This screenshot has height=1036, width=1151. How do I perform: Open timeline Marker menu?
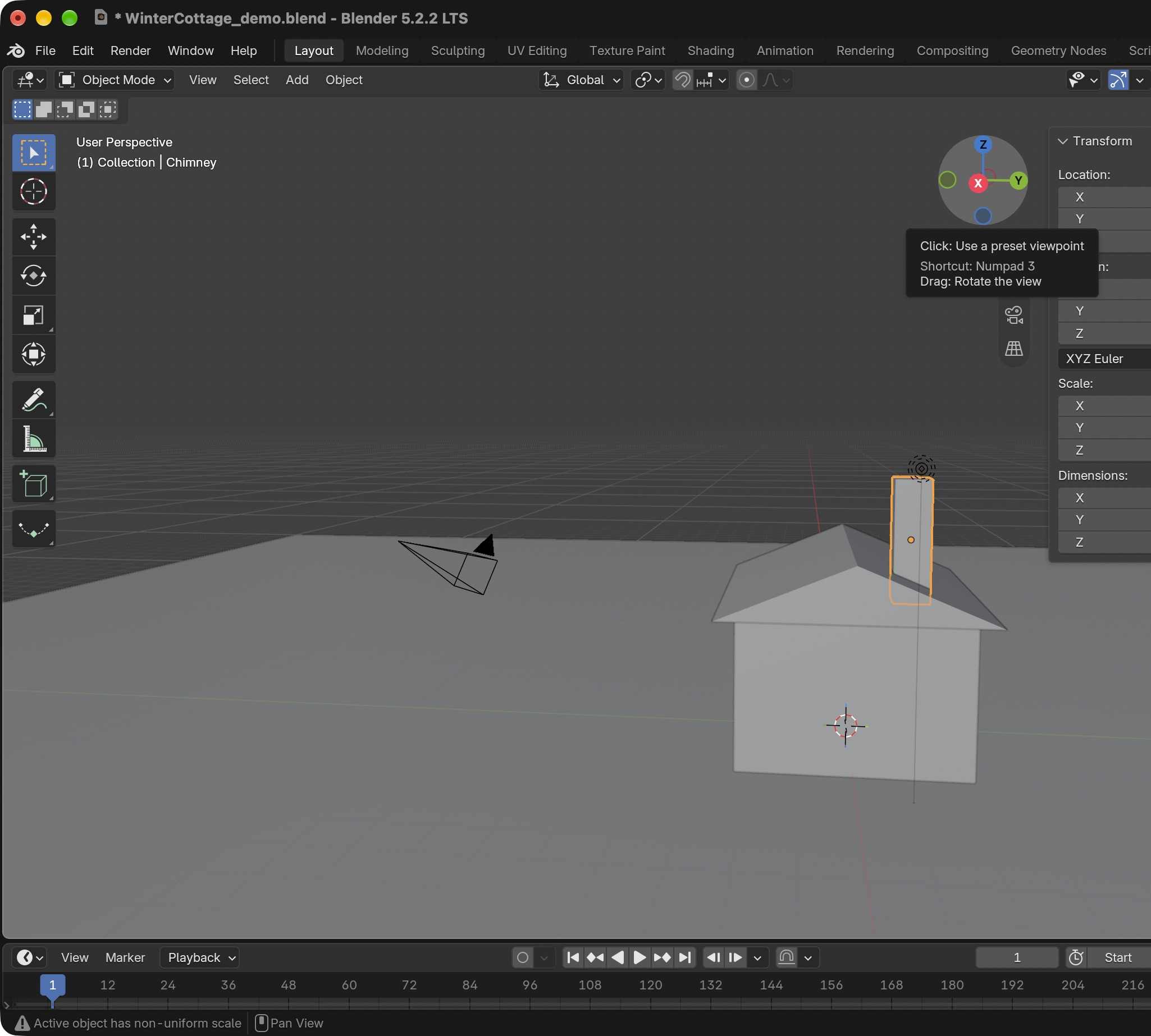coord(125,957)
